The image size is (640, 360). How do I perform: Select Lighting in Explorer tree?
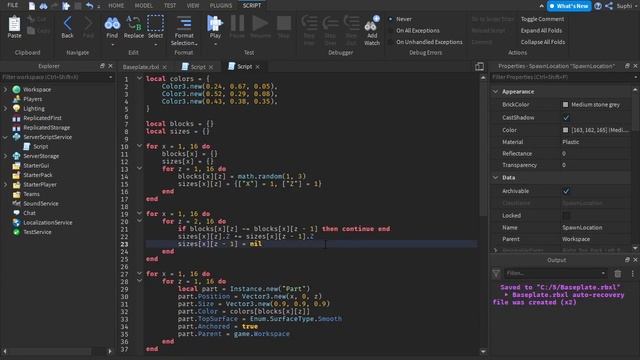[34, 109]
